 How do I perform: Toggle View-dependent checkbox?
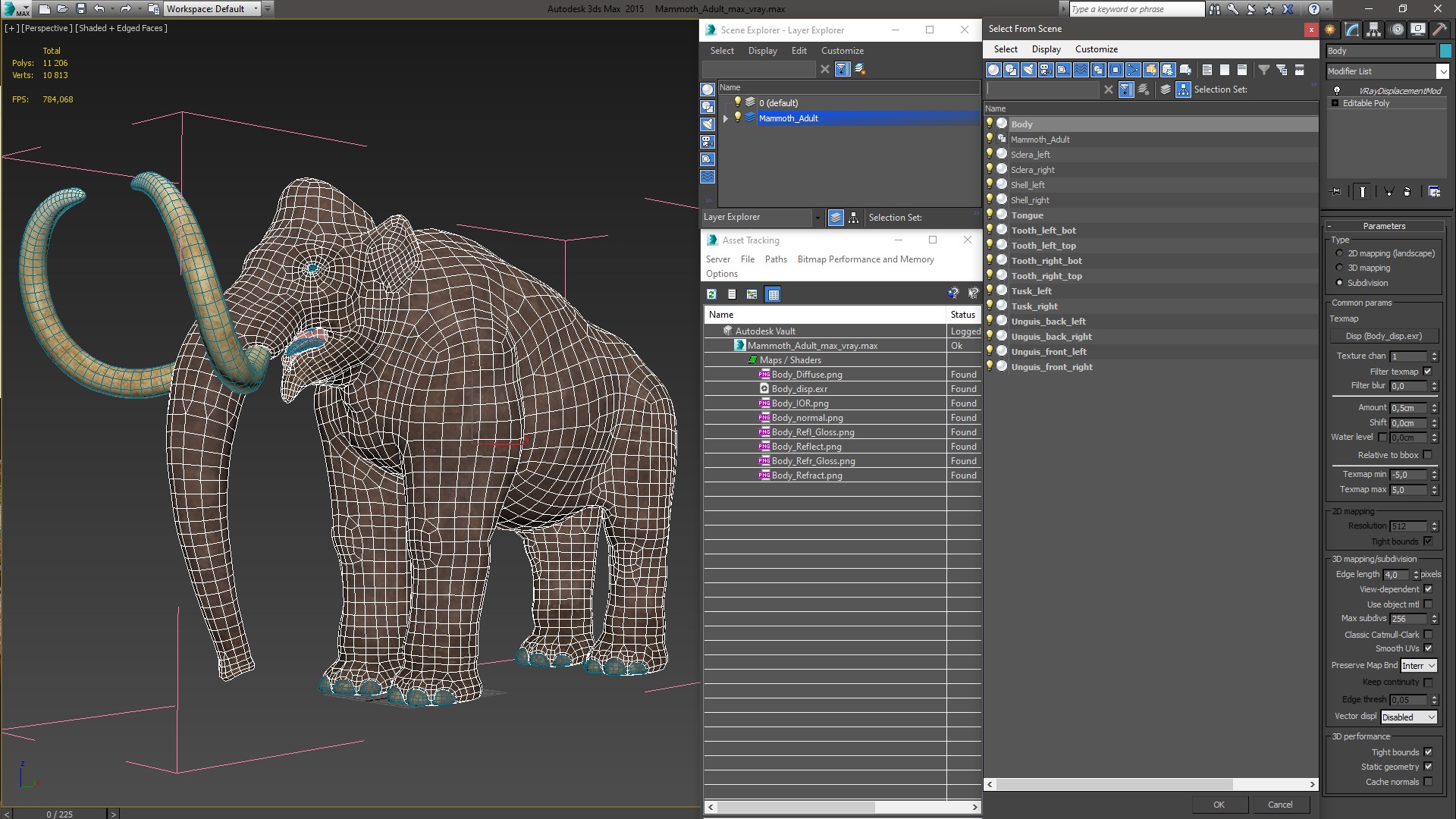(x=1428, y=589)
